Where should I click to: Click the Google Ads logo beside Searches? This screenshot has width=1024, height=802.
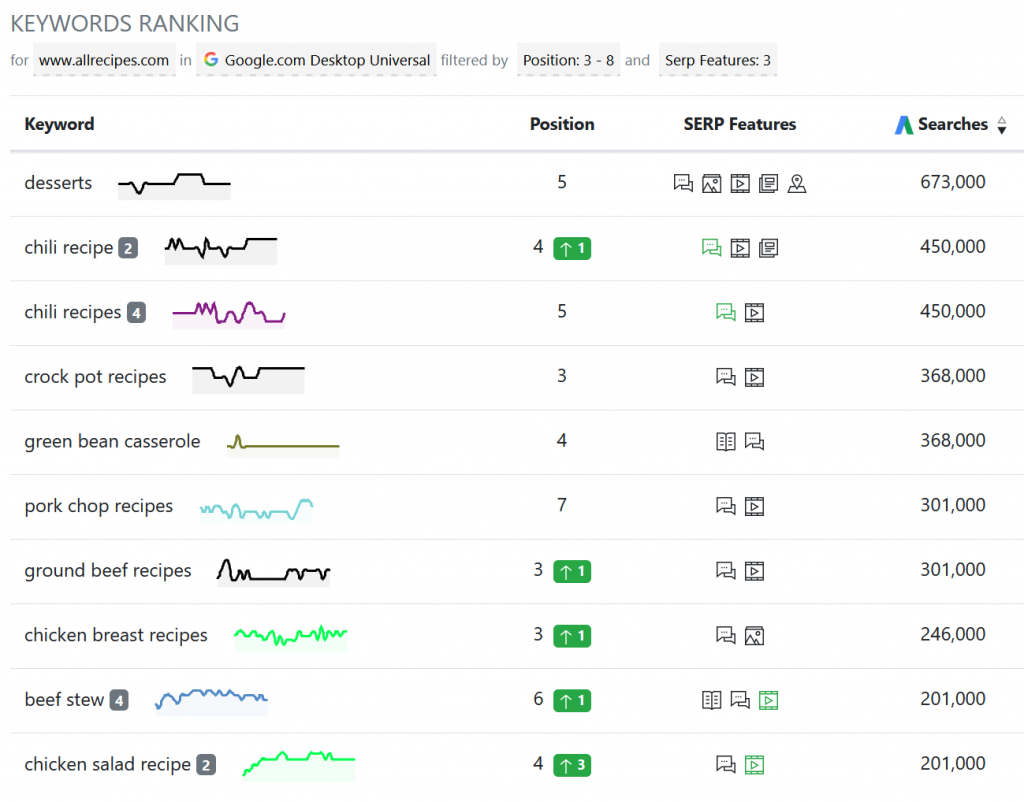904,125
